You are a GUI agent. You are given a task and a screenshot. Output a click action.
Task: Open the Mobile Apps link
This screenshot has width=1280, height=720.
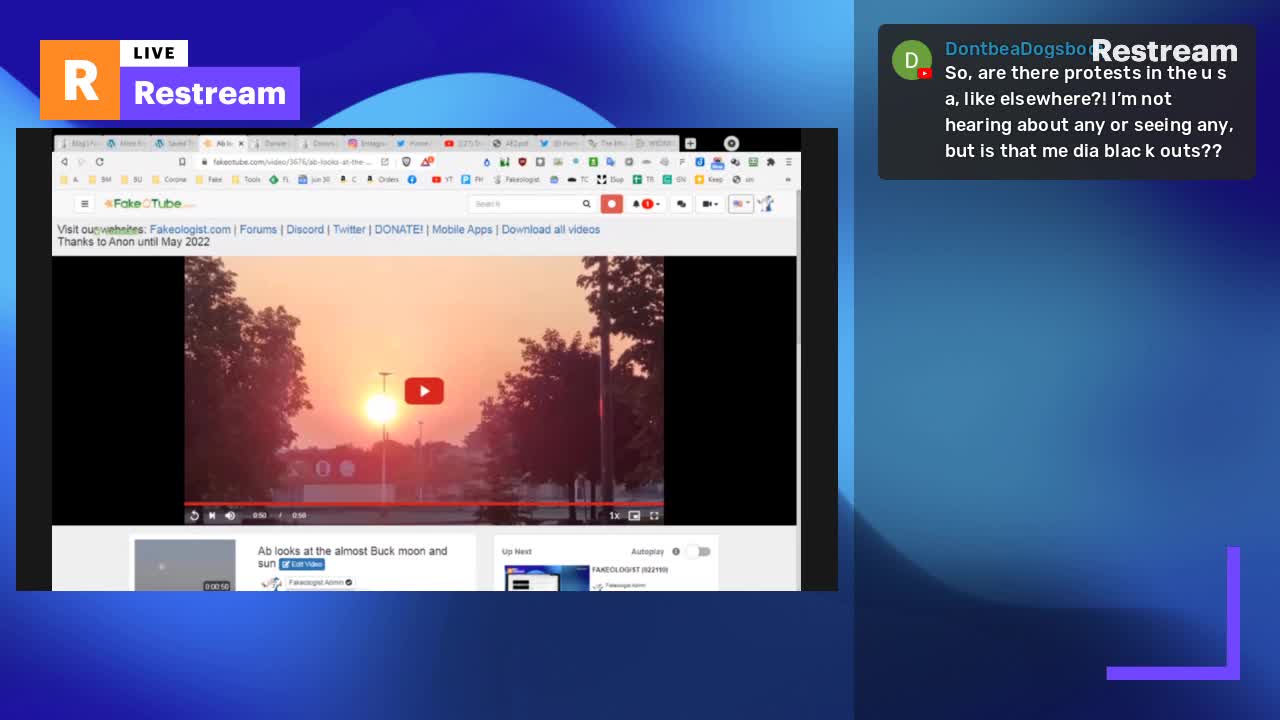[x=462, y=230]
